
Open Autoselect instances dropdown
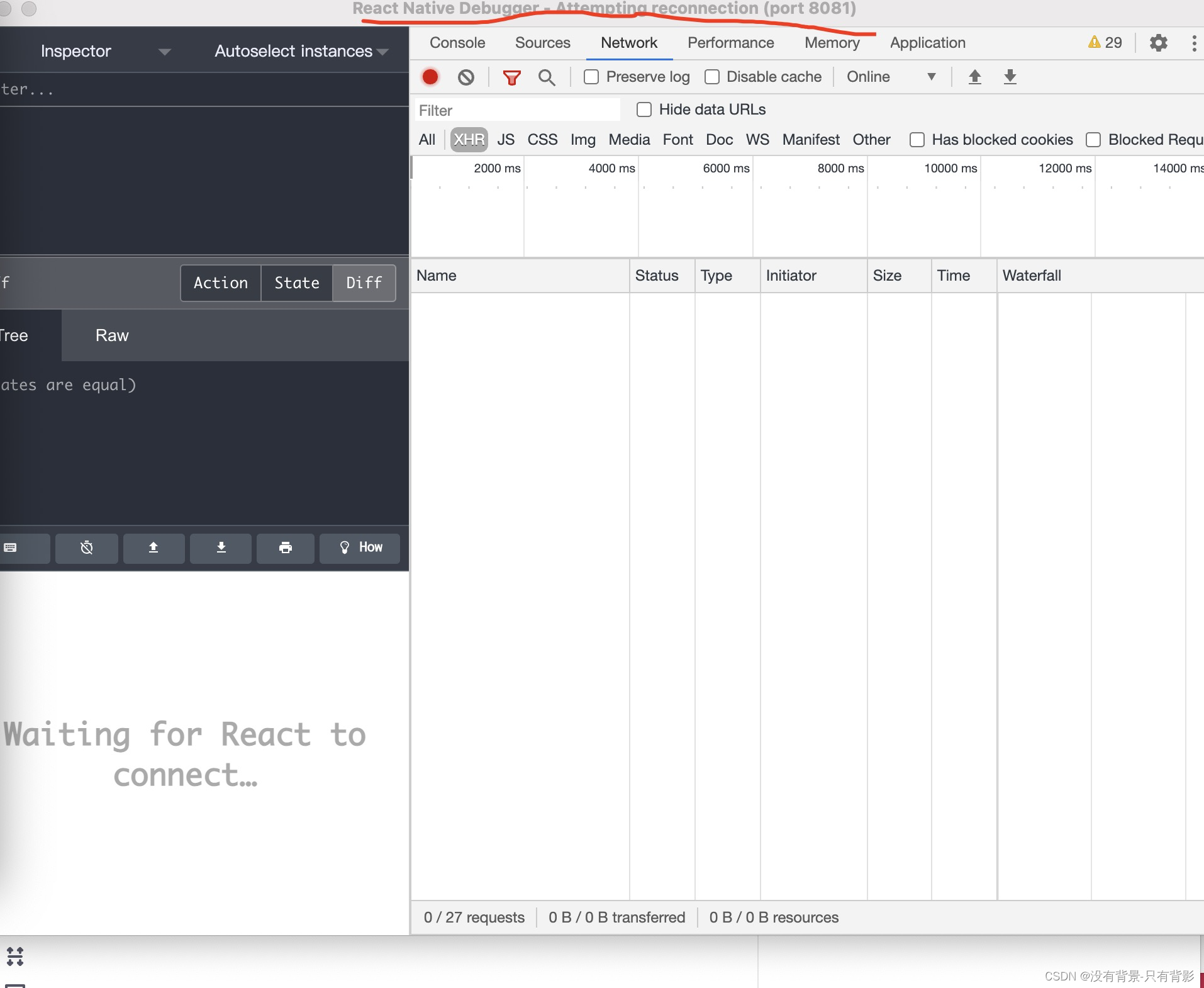[301, 51]
